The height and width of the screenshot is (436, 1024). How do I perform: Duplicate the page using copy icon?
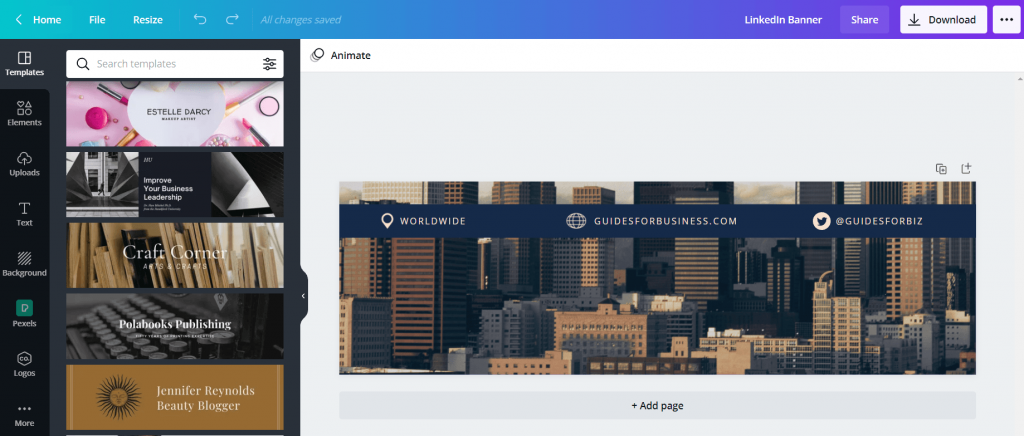941,169
